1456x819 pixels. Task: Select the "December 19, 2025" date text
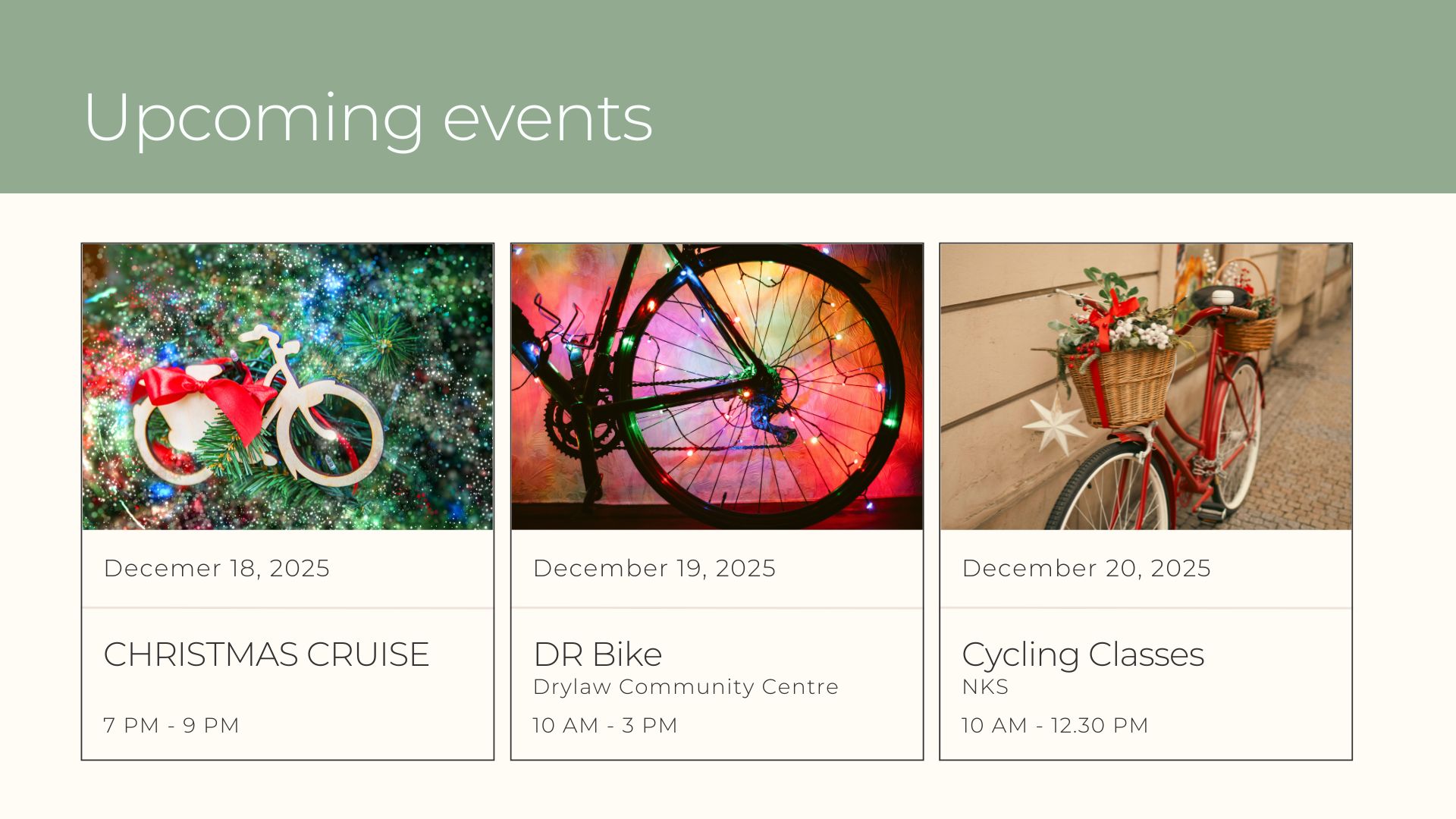point(654,568)
